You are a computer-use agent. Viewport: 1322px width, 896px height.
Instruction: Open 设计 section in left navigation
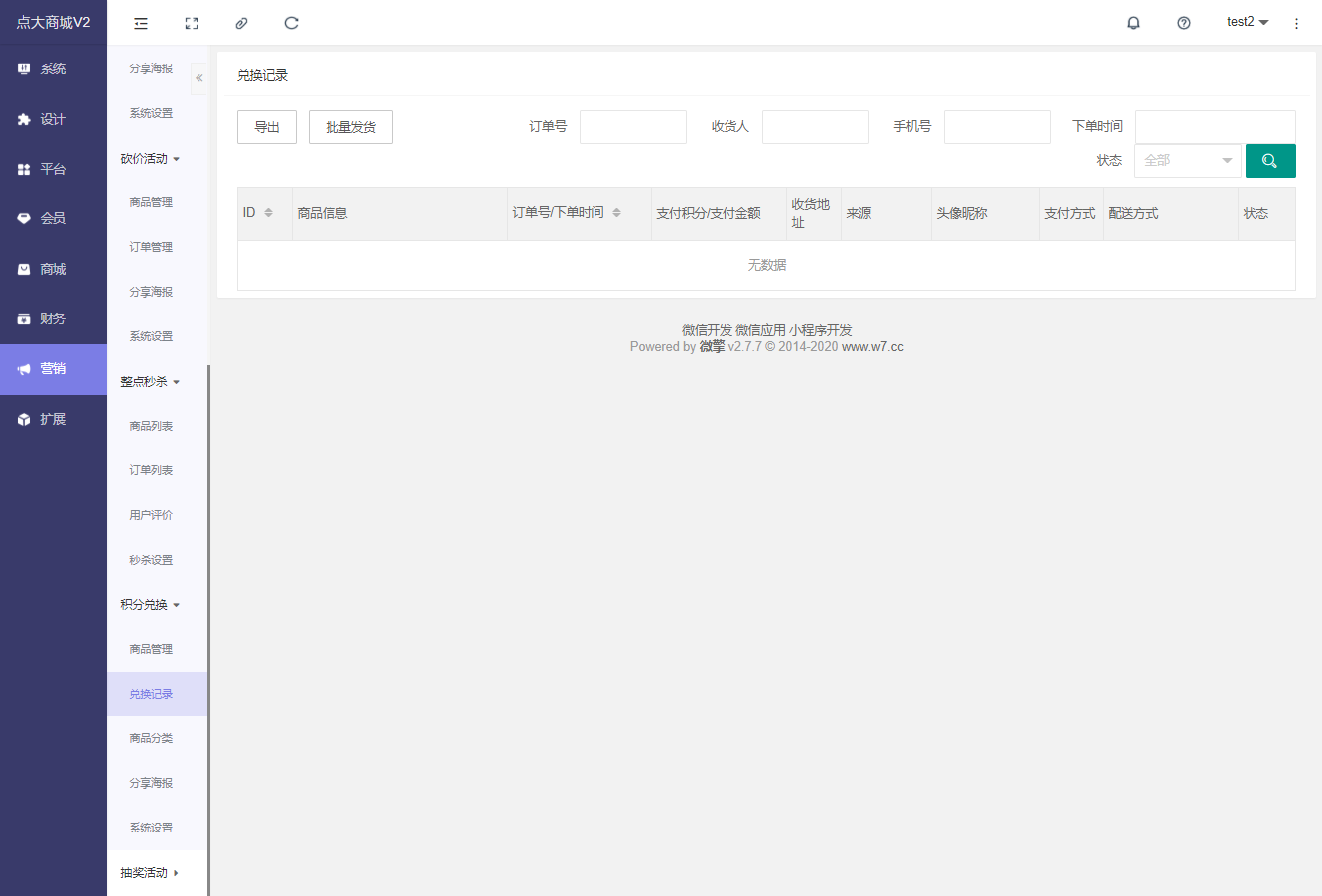click(x=54, y=119)
